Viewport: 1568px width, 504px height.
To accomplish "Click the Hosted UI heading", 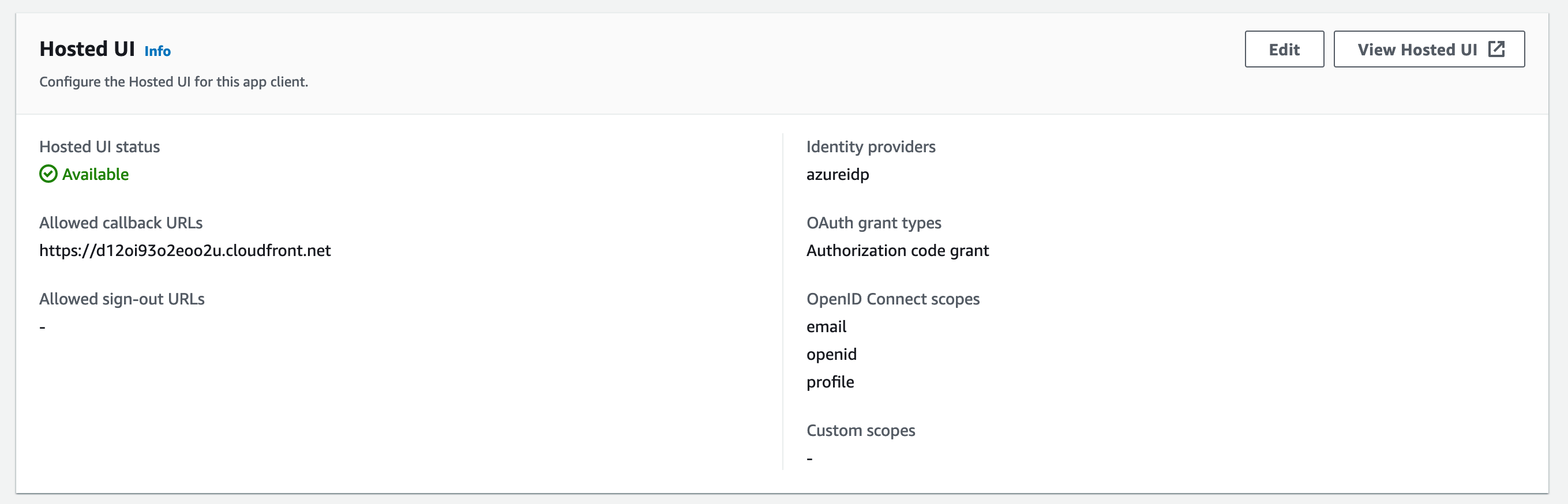I will (87, 50).
